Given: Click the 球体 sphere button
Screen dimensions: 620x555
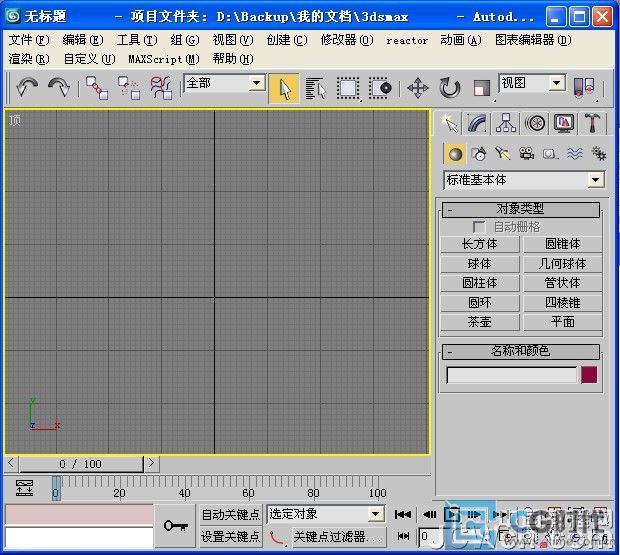Looking at the screenshot, I should click(x=480, y=264).
